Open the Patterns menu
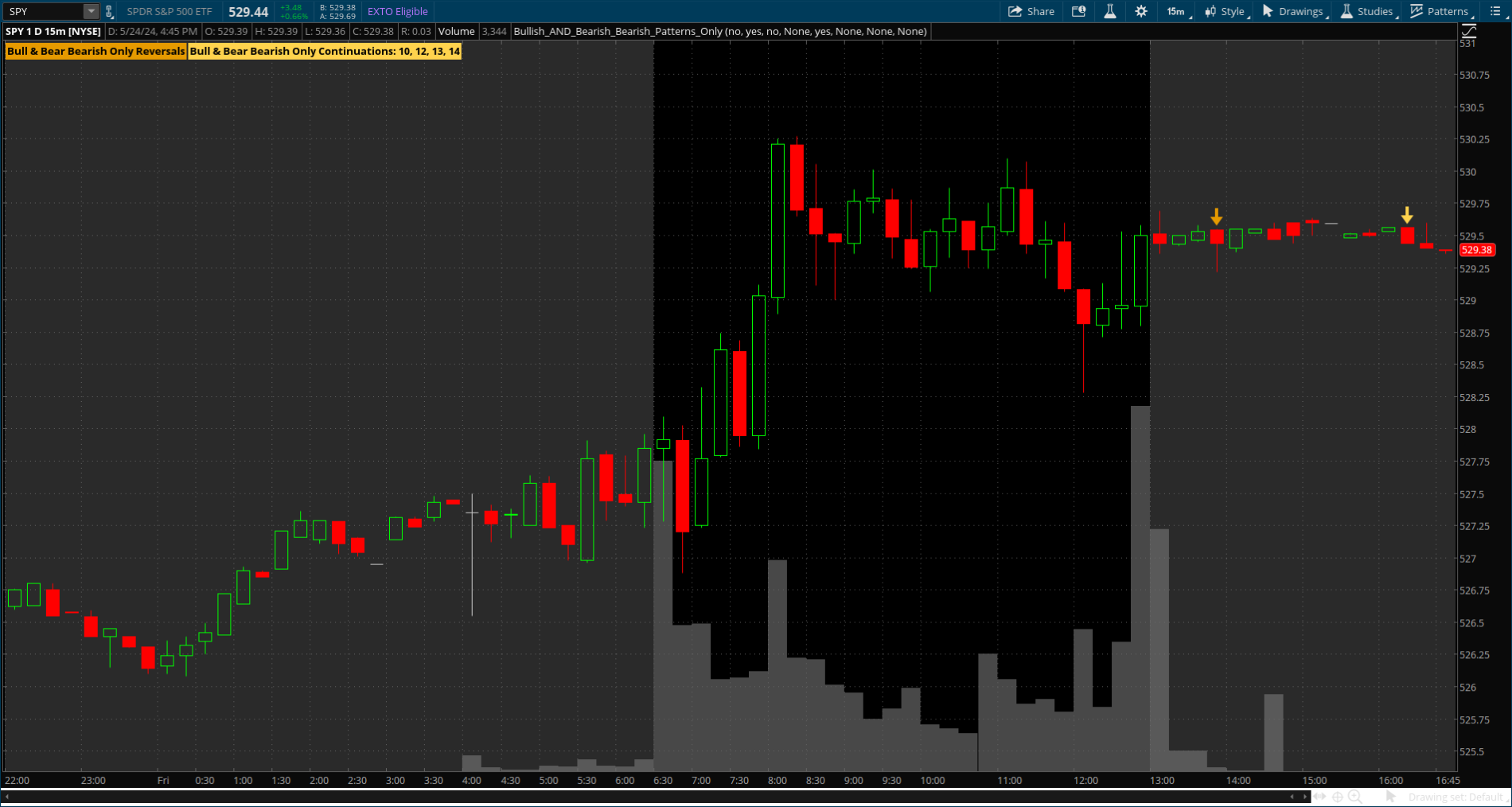1512x807 pixels. [x=1440, y=11]
